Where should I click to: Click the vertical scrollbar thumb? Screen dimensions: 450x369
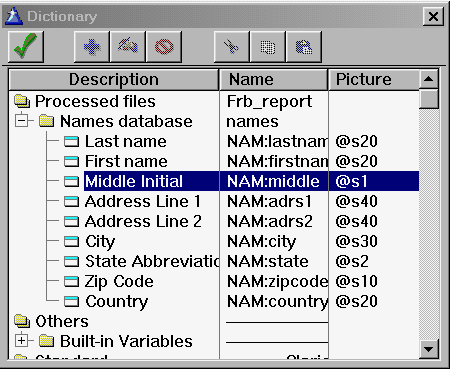coord(428,99)
